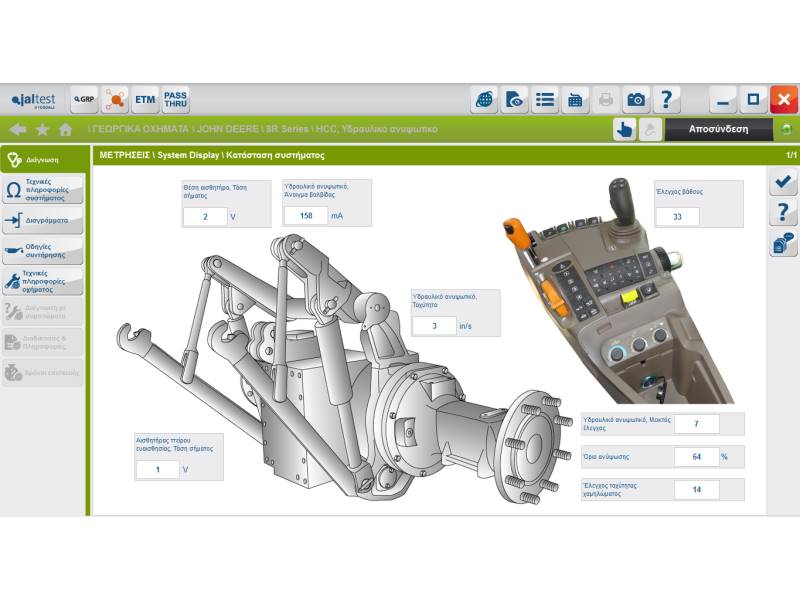Click the blue checkmark confirm button
The height and width of the screenshot is (600, 800).
[783, 182]
